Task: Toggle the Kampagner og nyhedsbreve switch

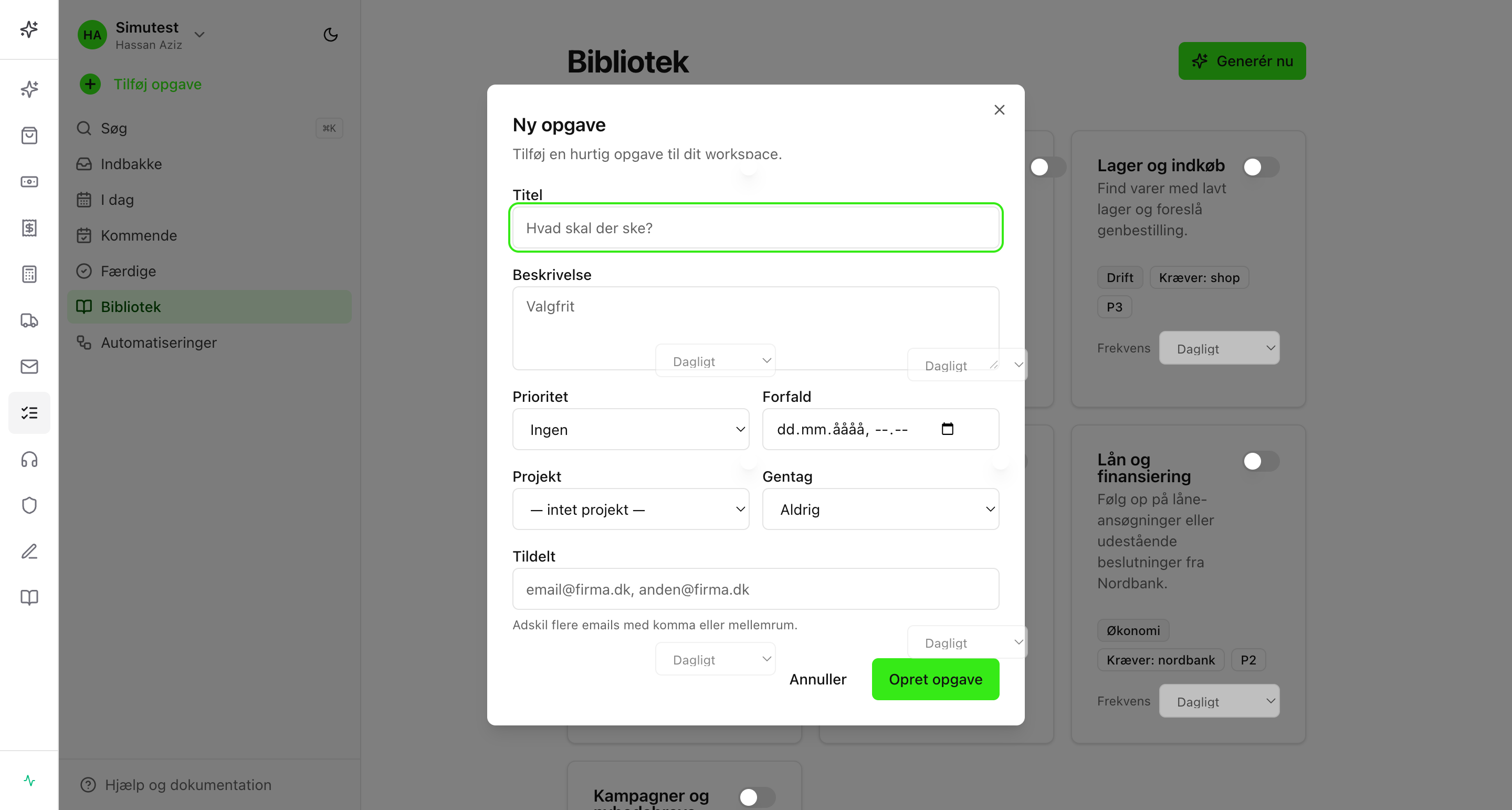Action: coord(757,797)
